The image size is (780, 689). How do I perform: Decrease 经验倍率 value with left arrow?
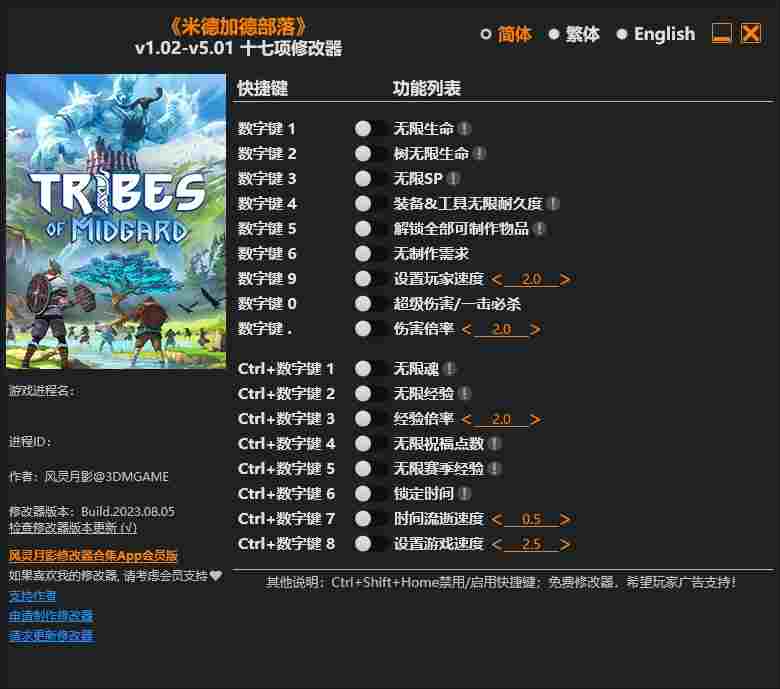point(466,419)
